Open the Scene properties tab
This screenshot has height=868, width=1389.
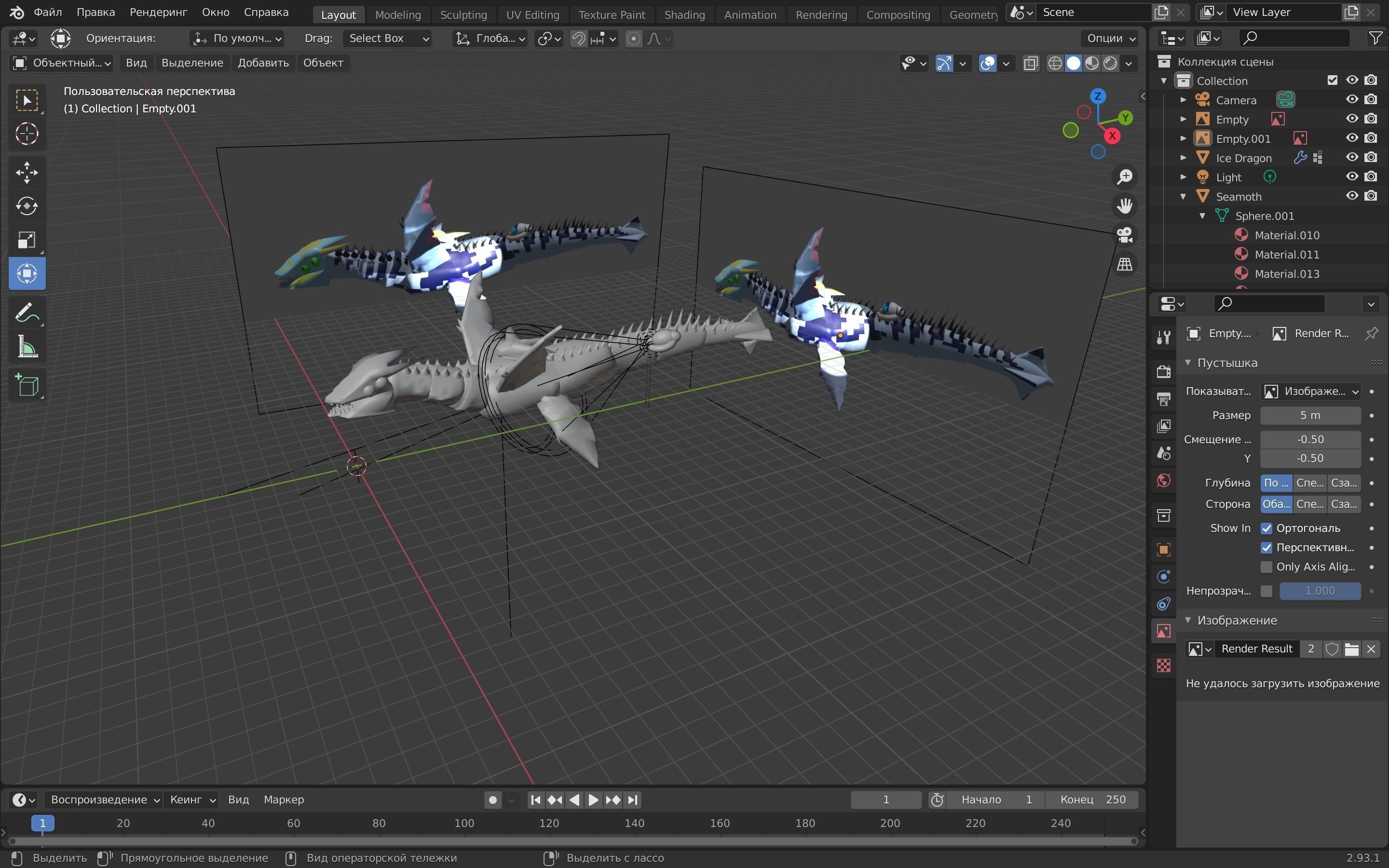tap(1163, 453)
